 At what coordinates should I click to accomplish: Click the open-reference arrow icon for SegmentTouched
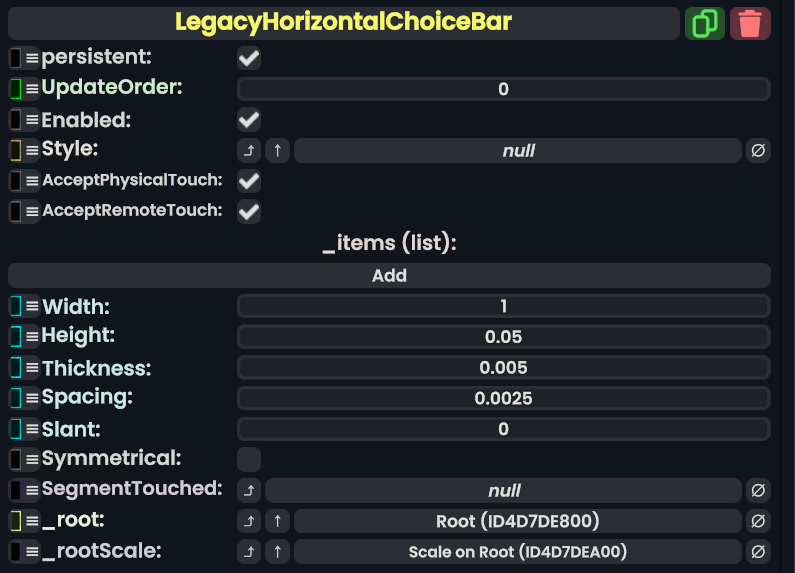(248, 491)
